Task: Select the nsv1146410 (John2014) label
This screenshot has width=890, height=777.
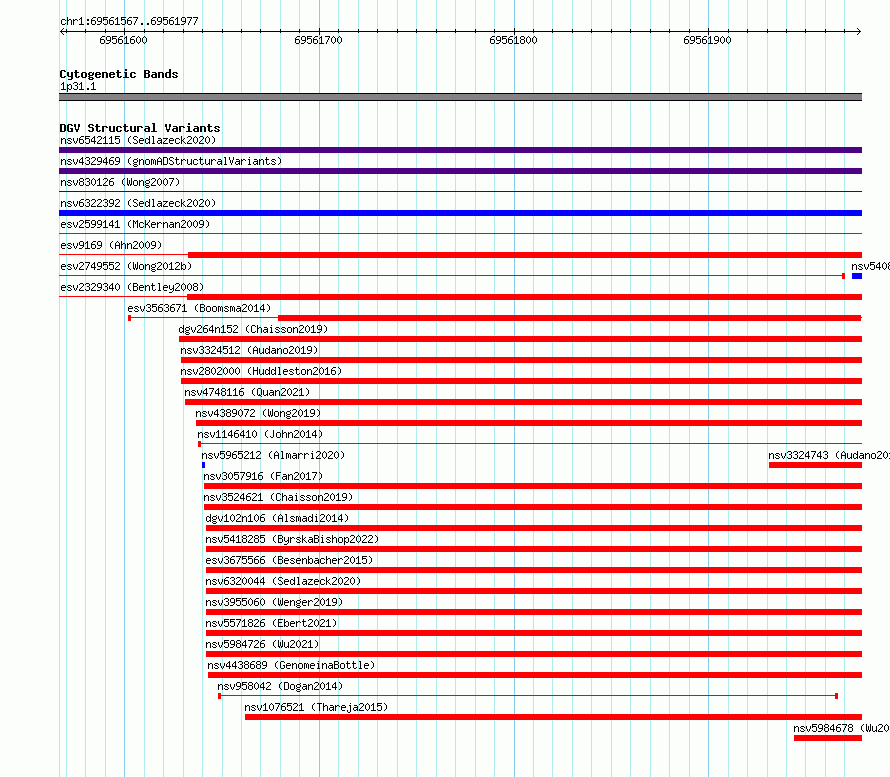Action: (260, 434)
